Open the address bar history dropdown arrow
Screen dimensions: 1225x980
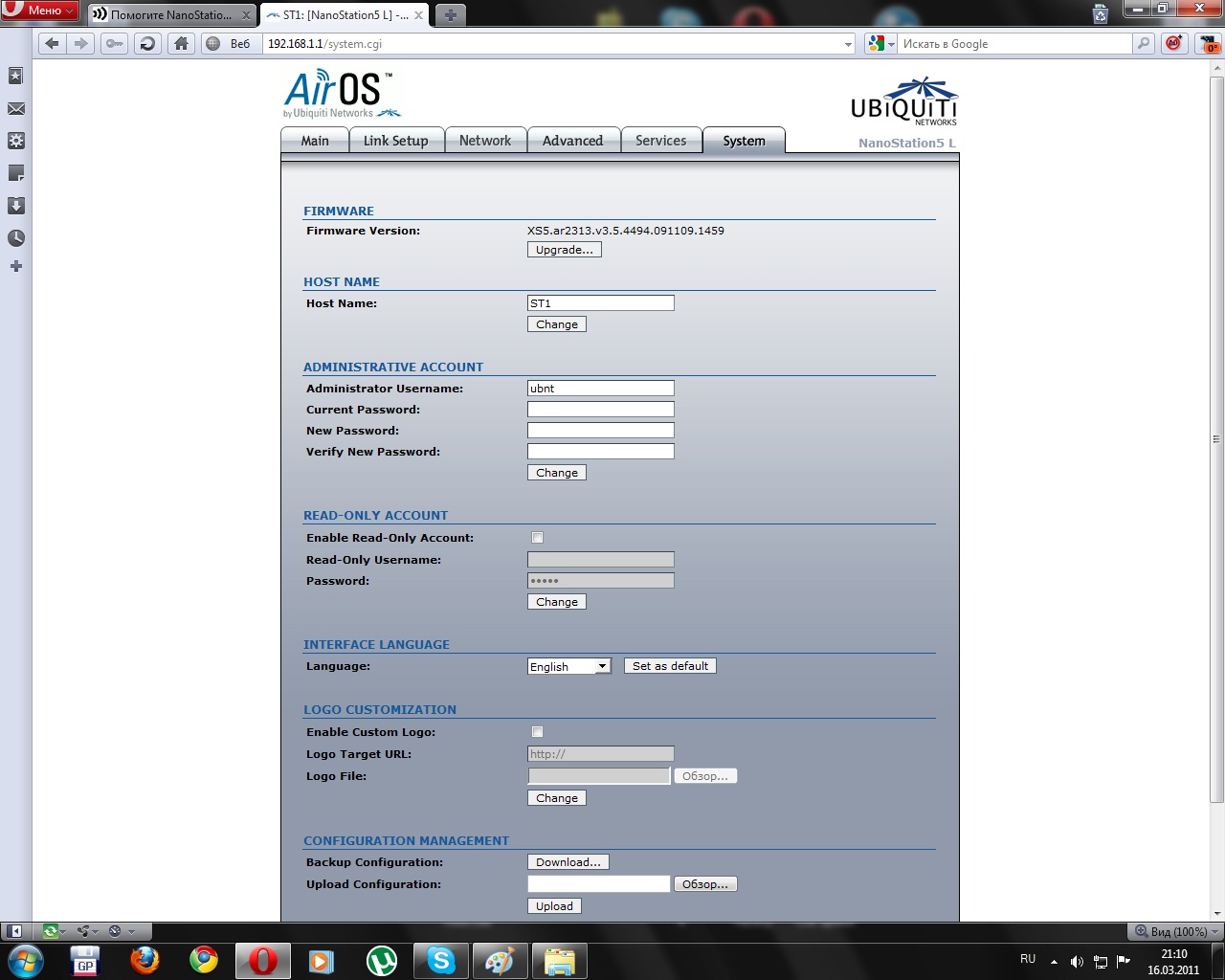[848, 44]
